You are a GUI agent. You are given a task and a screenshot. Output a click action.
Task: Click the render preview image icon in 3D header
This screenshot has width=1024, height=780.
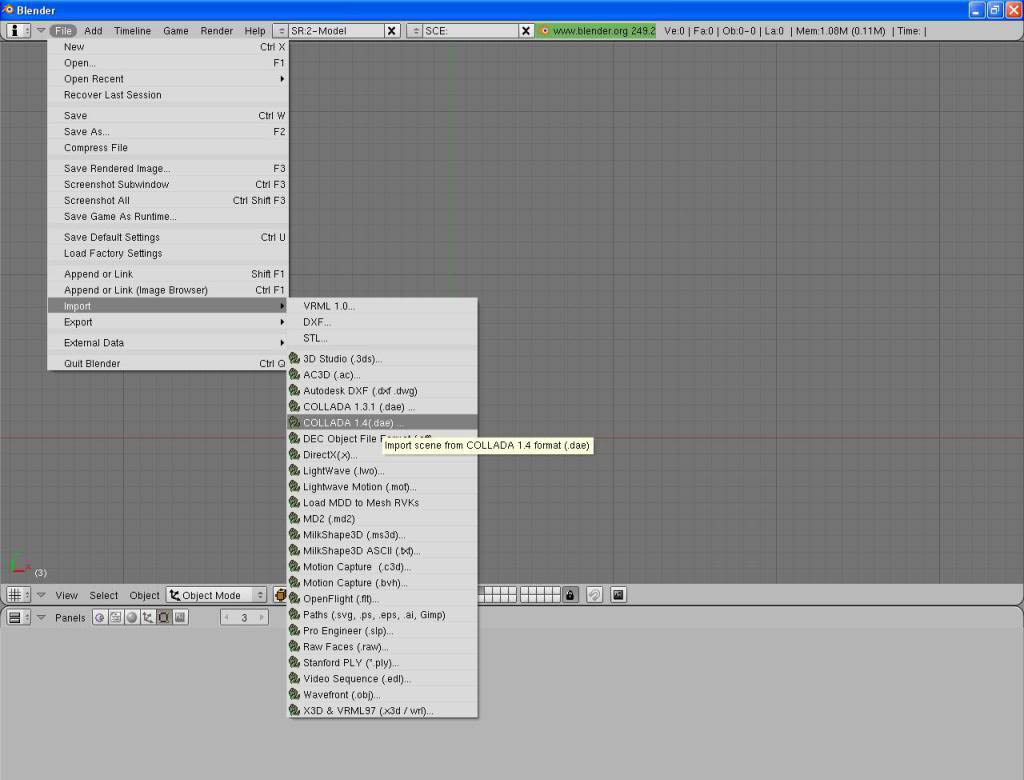coord(619,595)
